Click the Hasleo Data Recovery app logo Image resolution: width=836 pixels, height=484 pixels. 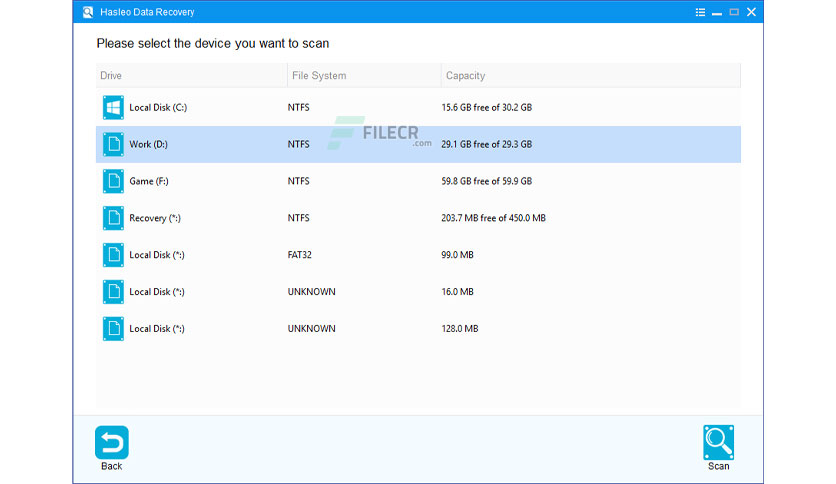point(88,12)
